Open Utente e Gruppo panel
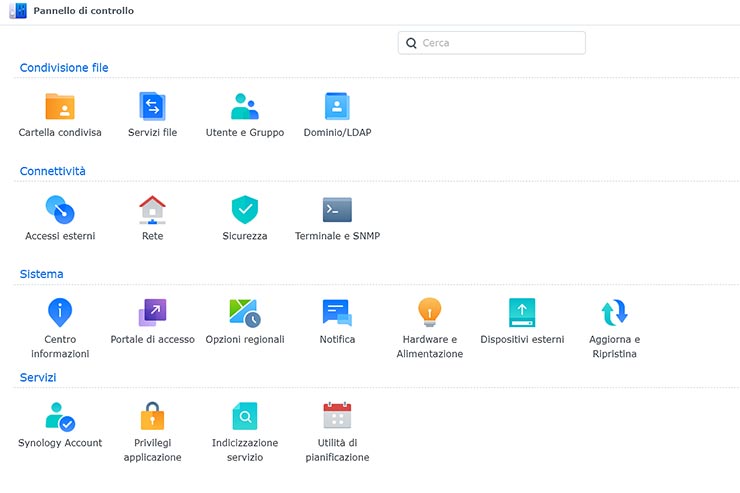 (x=245, y=107)
